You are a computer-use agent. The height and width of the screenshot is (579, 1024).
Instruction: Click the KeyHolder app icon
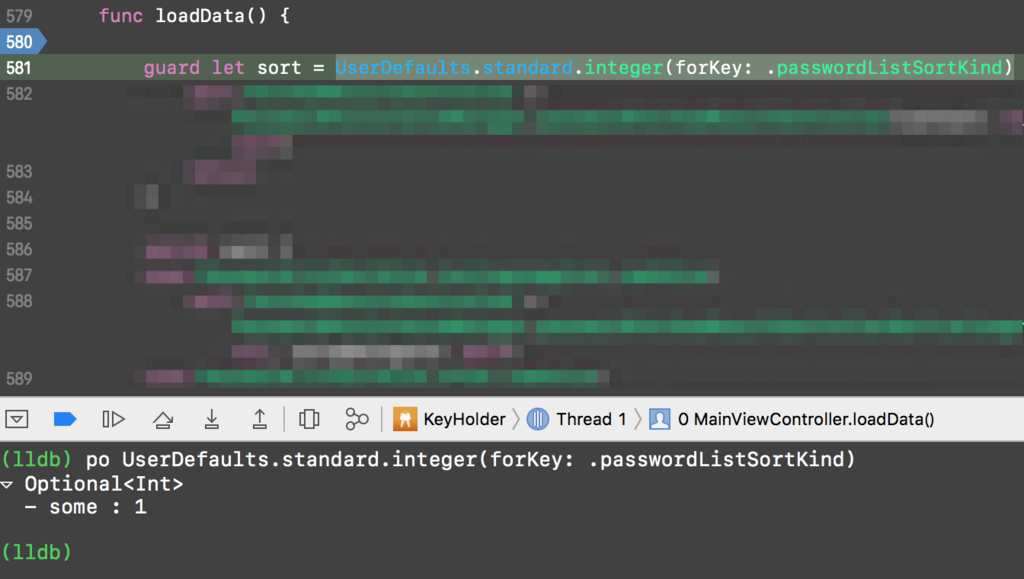tap(405, 419)
